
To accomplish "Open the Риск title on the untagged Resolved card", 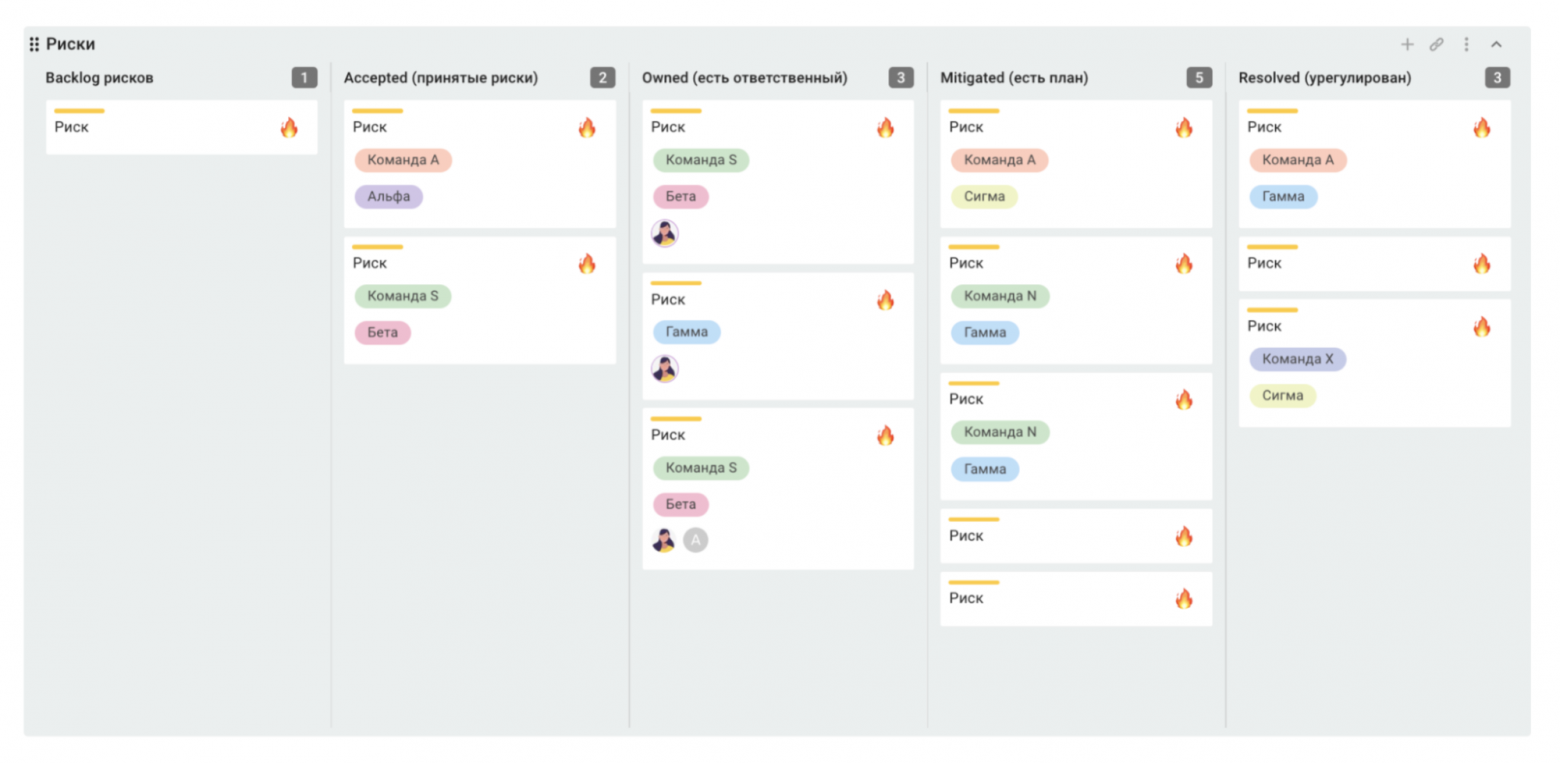I will (1264, 263).
